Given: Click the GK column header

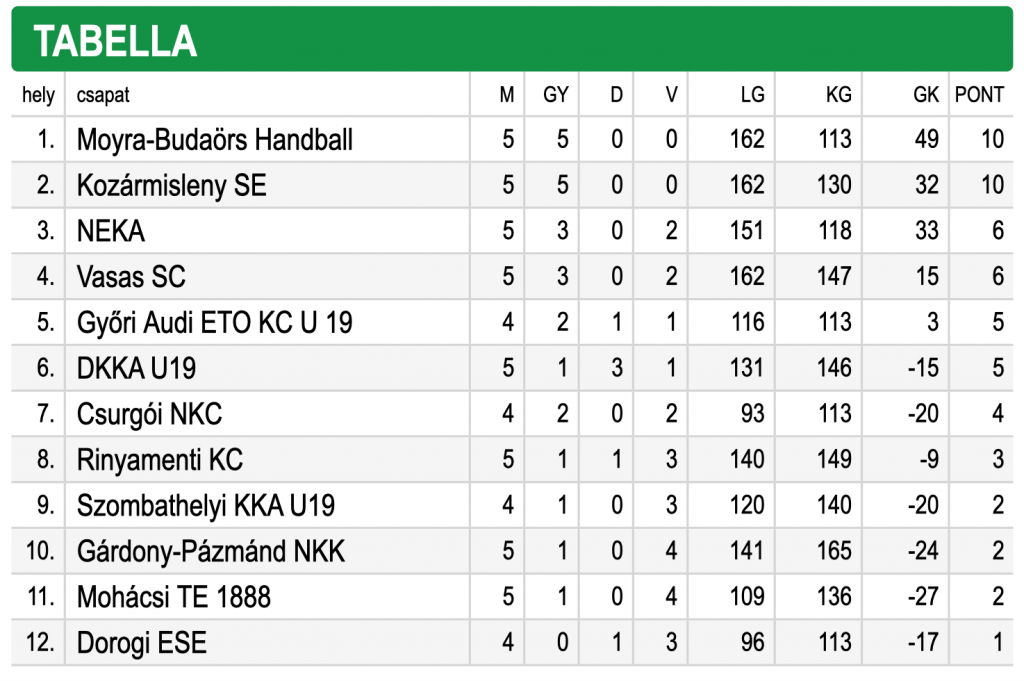Looking at the screenshot, I should (x=925, y=95).
